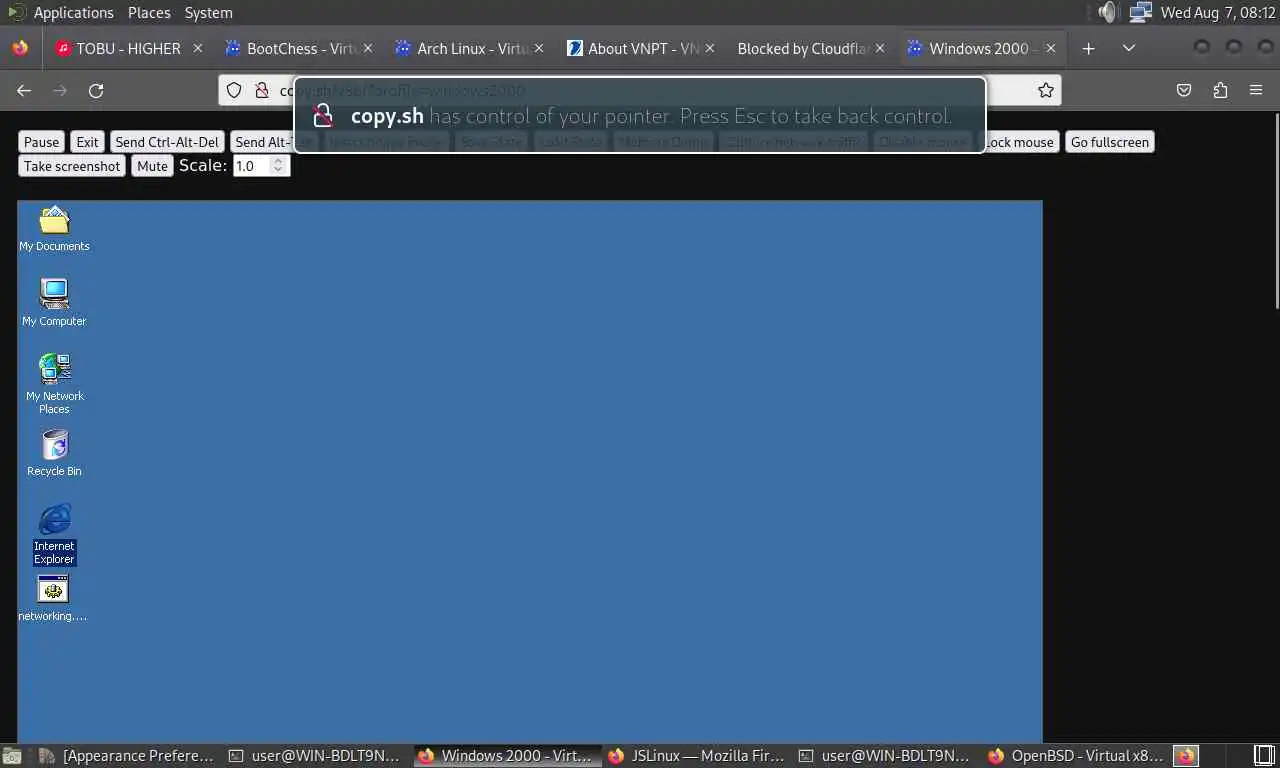Click the Scale spinner arrows
The height and width of the screenshot is (768, 1280).
click(x=279, y=166)
